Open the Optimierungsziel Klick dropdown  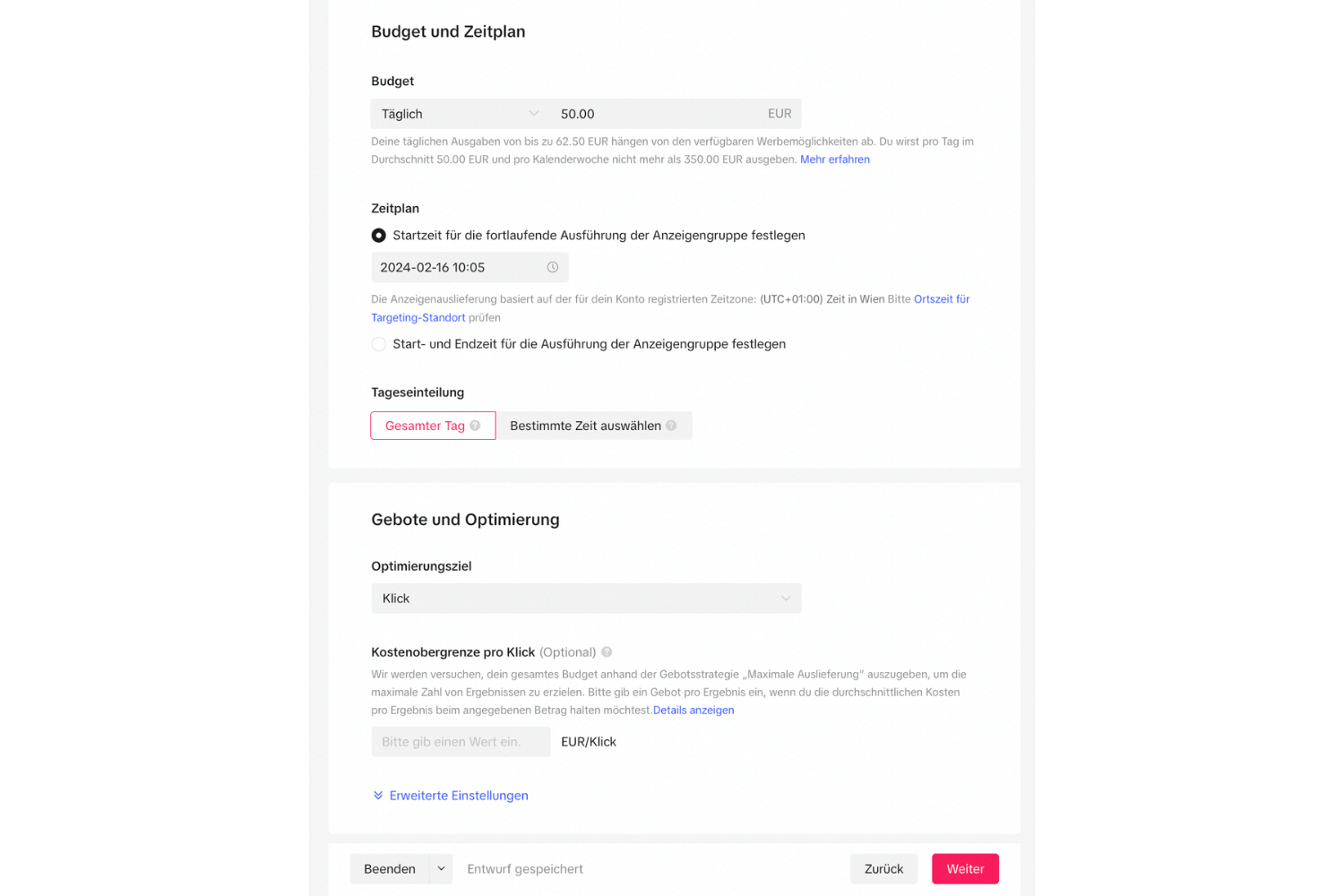coord(586,599)
